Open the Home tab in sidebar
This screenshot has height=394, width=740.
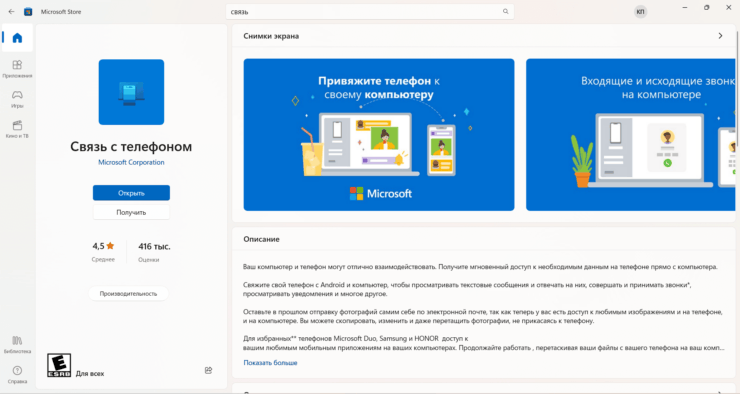point(17,38)
